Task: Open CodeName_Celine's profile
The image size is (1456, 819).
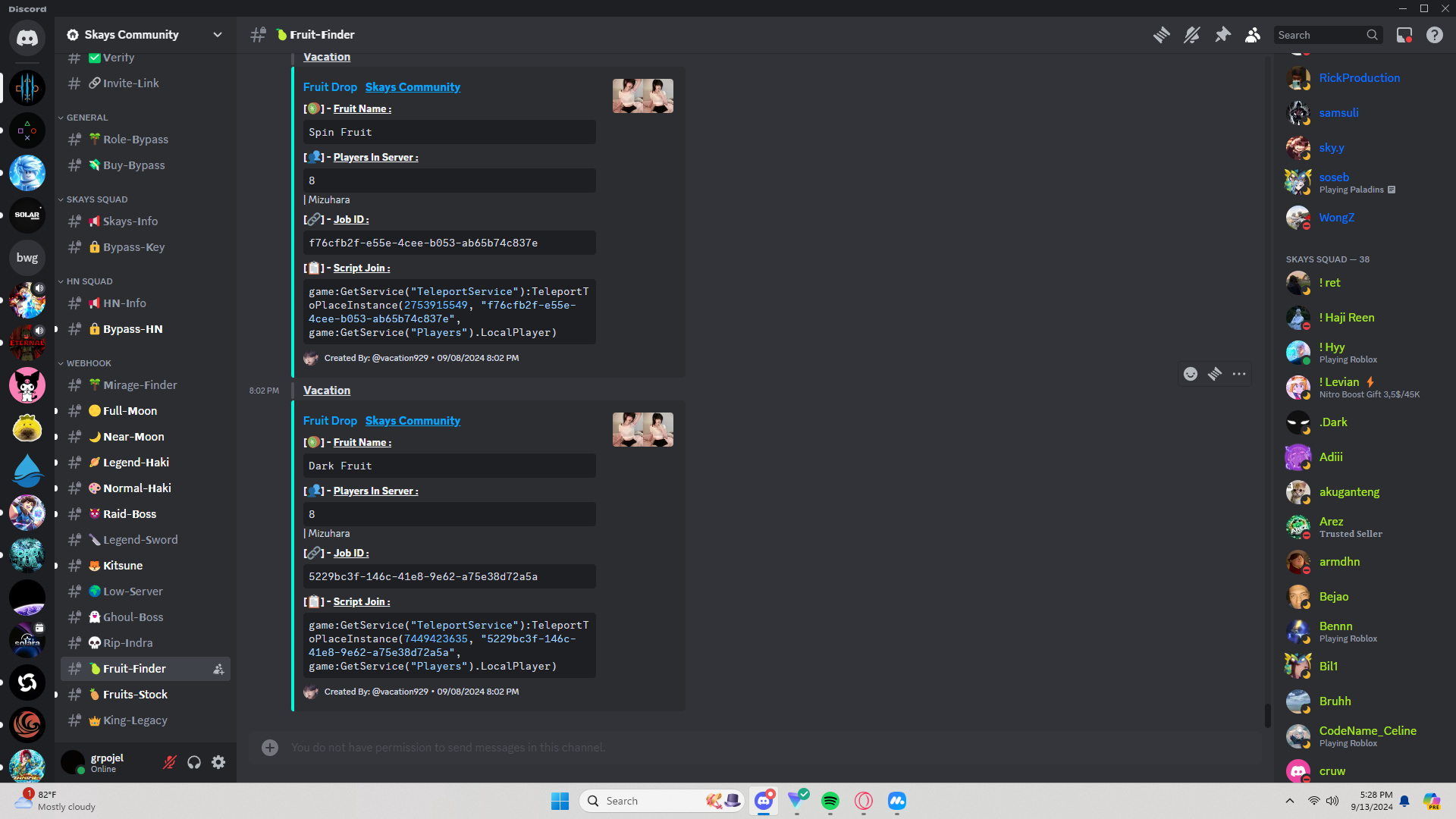Action: [1360, 736]
